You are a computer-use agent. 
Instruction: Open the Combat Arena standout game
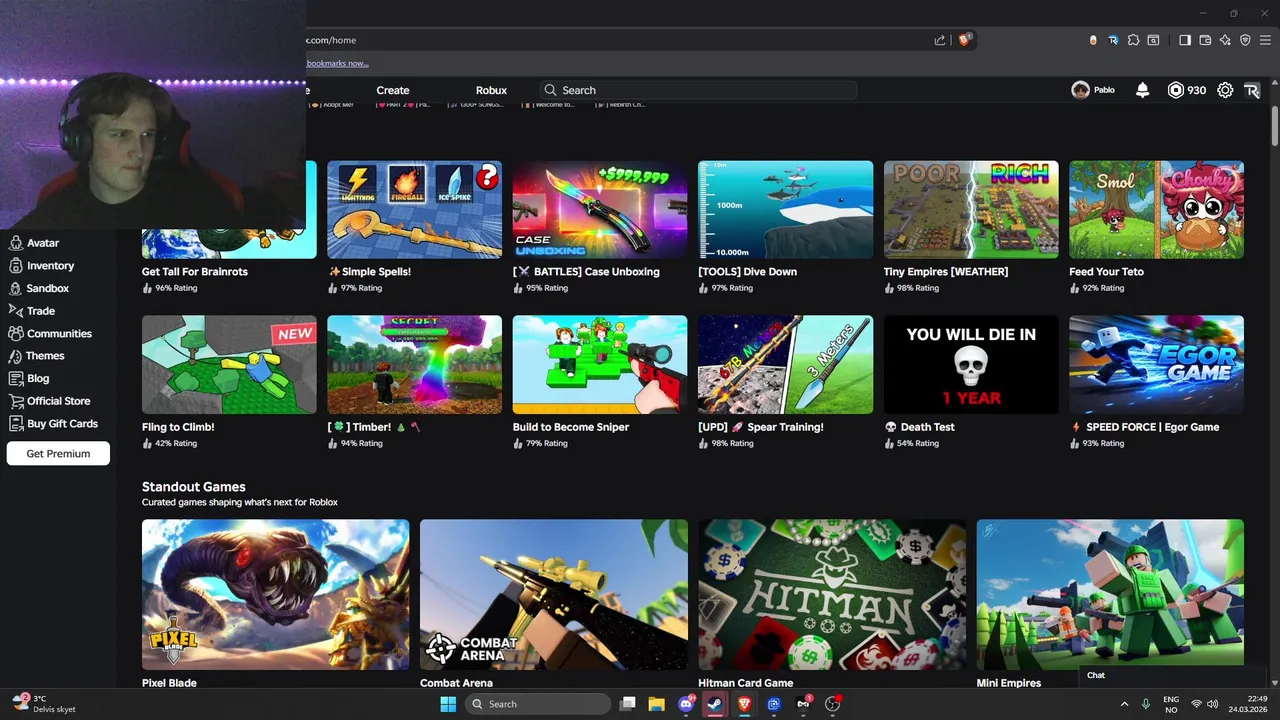pyautogui.click(x=554, y=594)
